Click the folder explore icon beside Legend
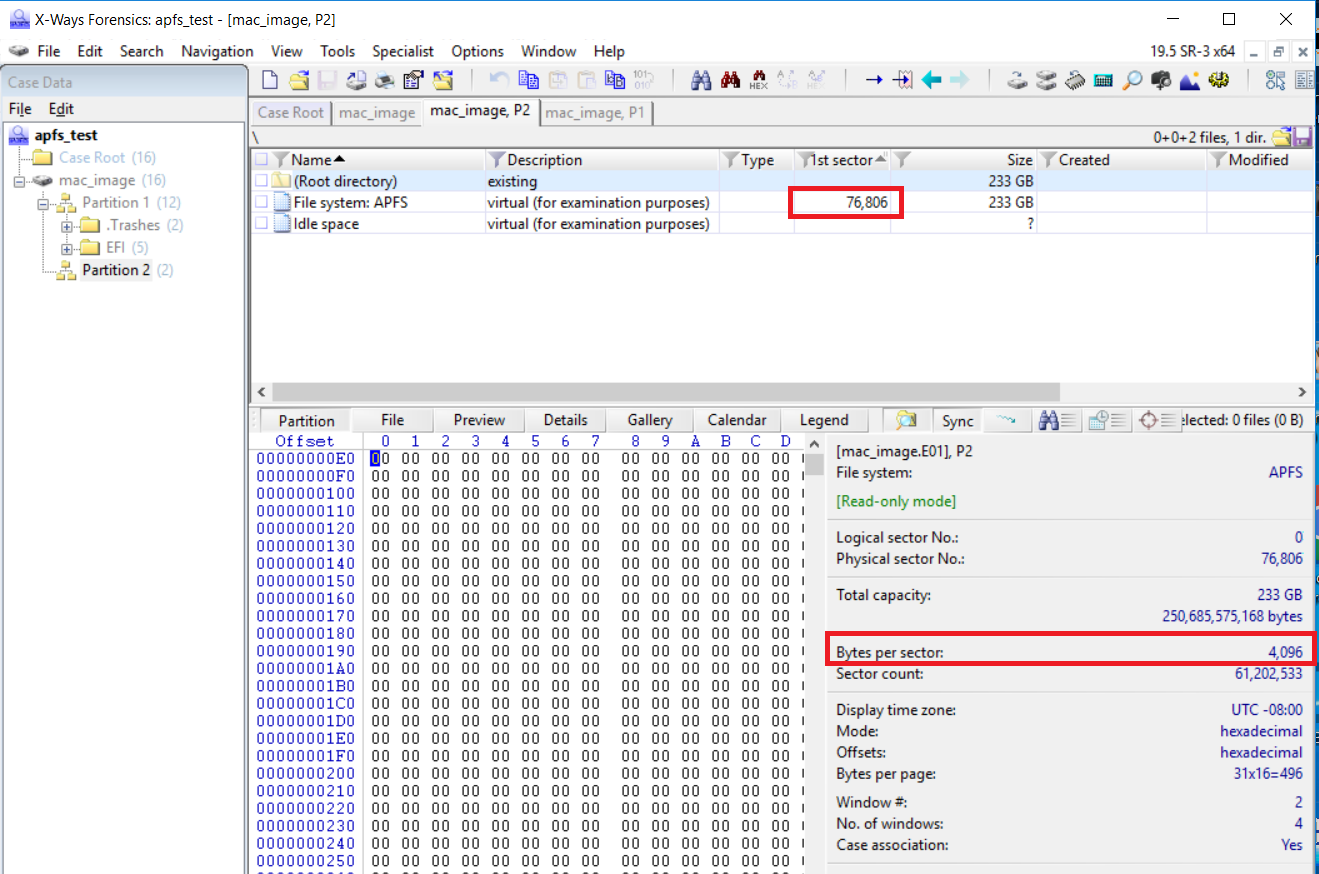The width and height of the screenshot is (1319, 874). 906,421
